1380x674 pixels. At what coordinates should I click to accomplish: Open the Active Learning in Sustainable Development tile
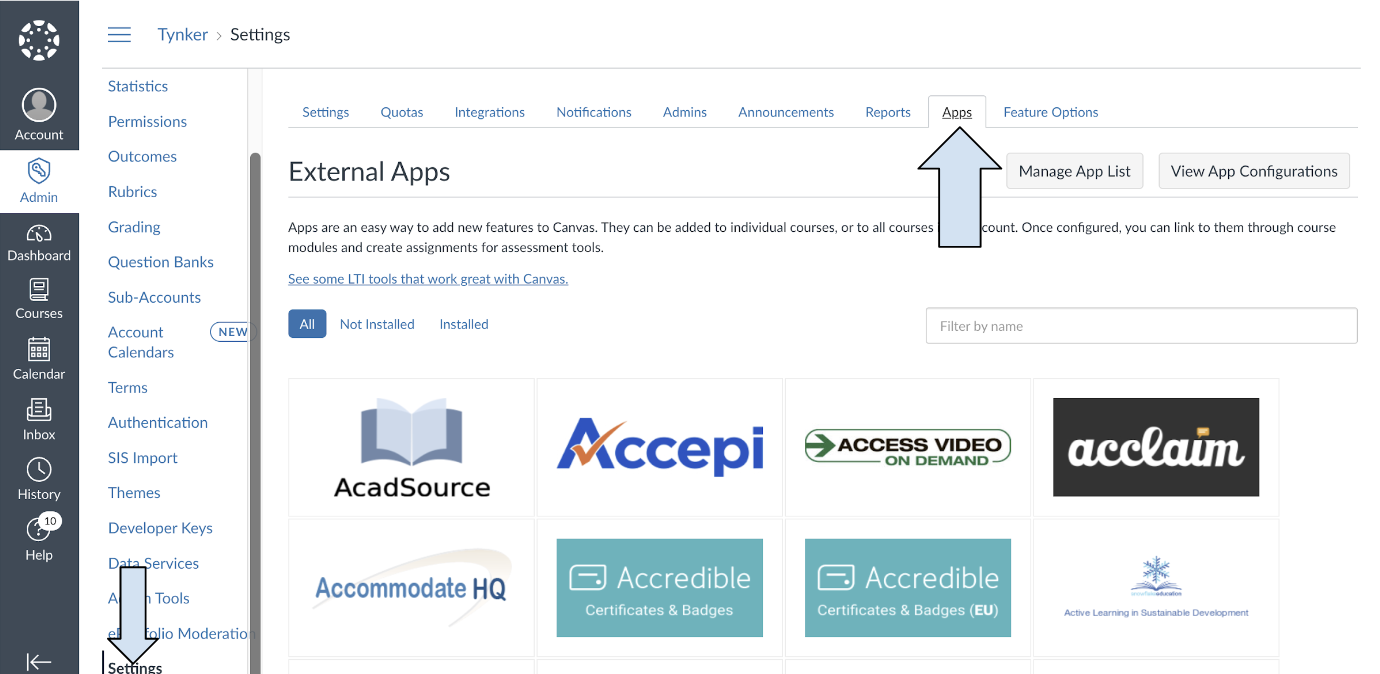(1155, 587)
